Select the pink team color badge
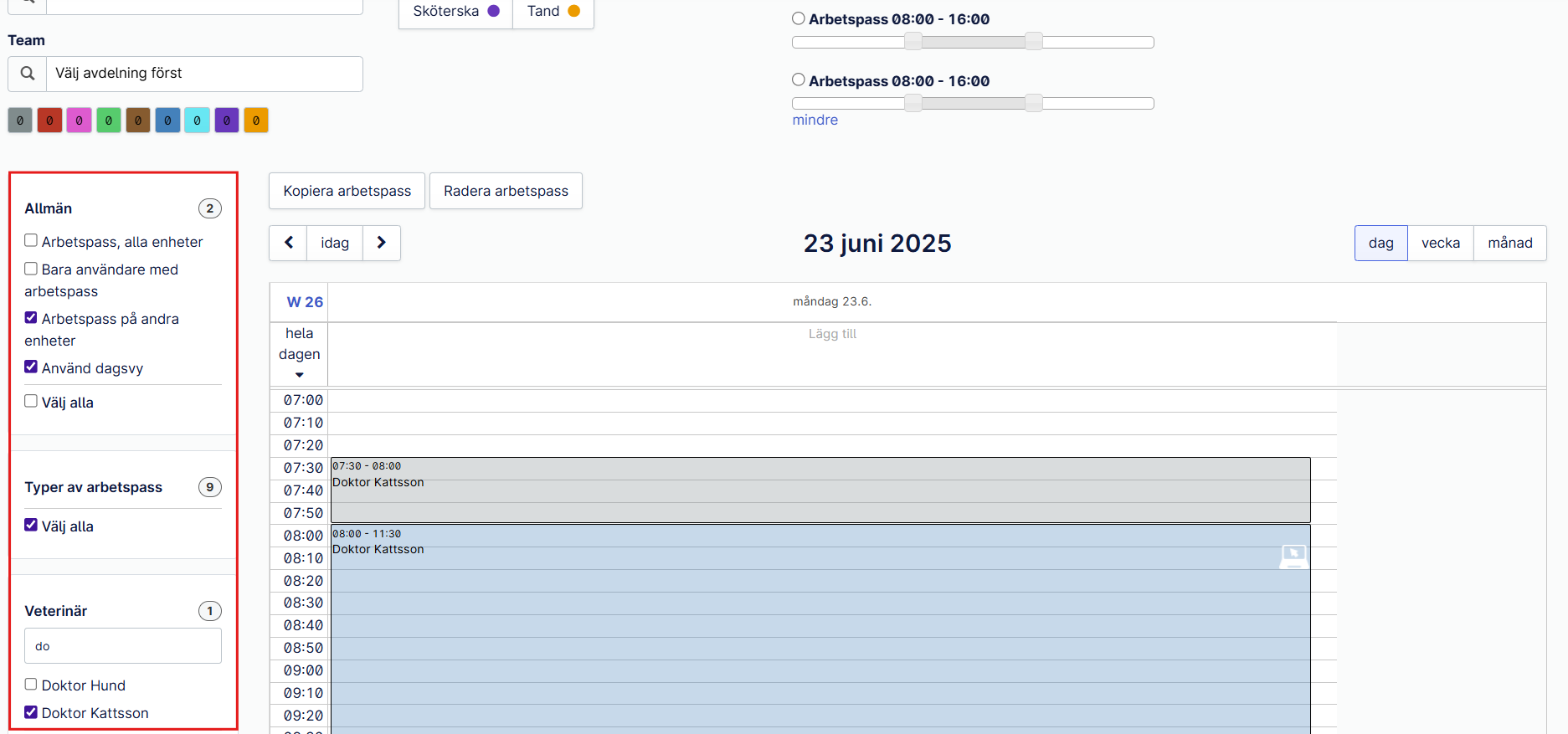1568x734 pixels. pos(79,121)
